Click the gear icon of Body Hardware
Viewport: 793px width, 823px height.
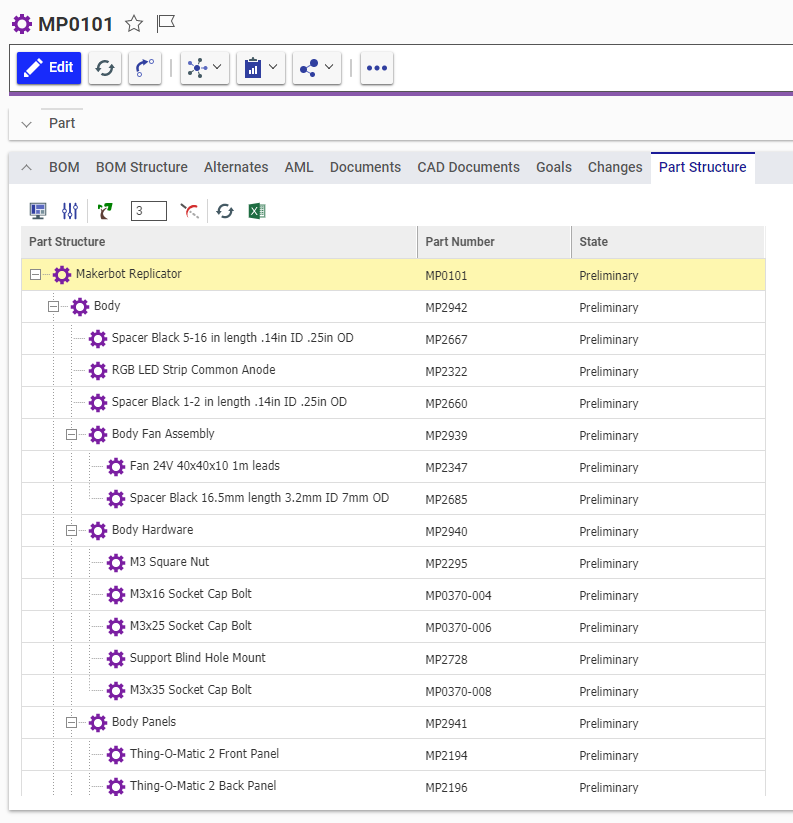pyautogui.click(x=98, y=531)
